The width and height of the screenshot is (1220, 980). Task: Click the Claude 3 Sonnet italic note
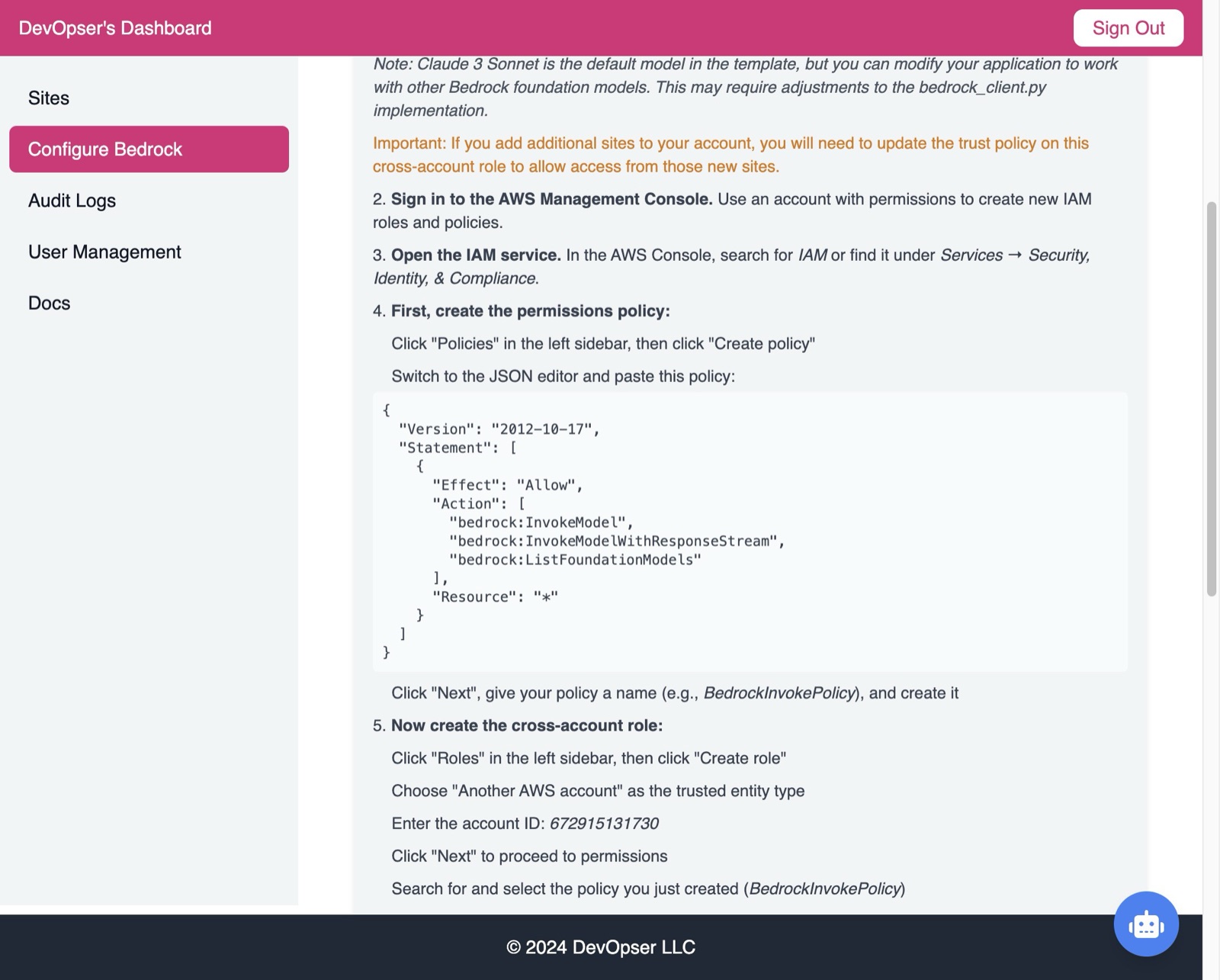pyautogui.click(x=745, y=87)
